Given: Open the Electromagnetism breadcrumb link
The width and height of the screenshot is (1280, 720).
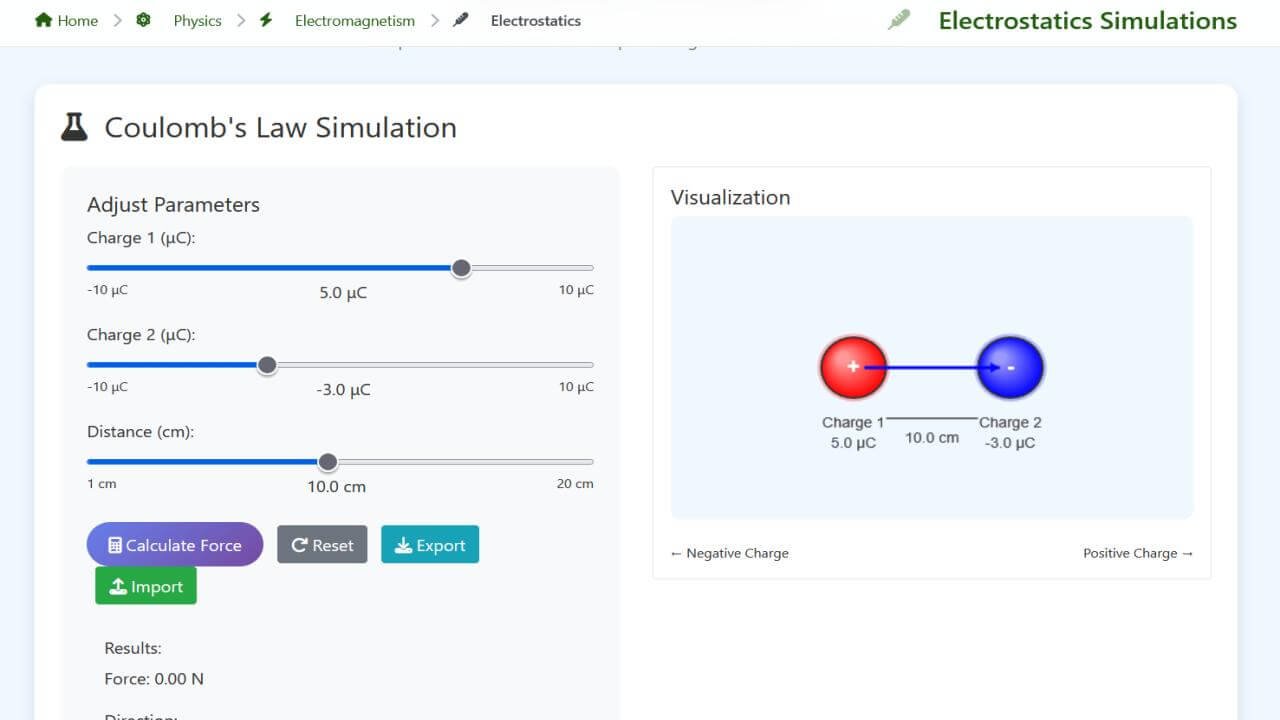Looking at the screenshot, I should click(354, 20).
